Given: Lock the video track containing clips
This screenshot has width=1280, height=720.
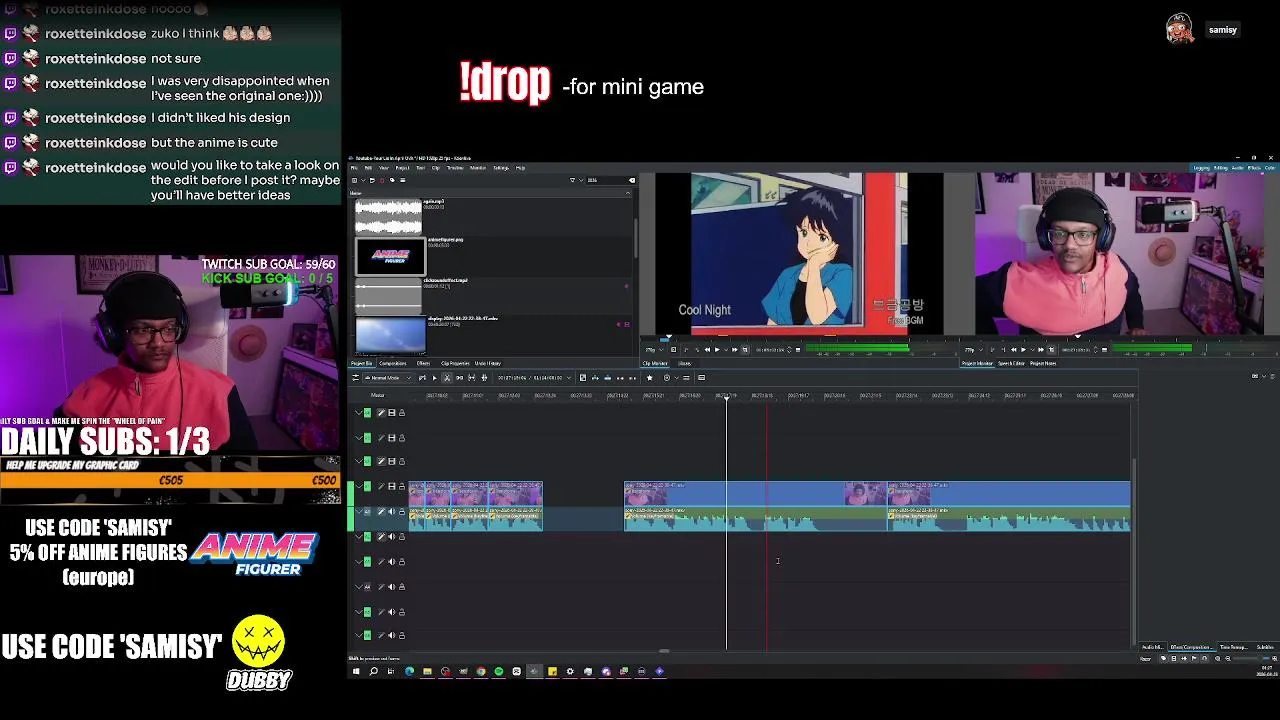Looking at the screenshot, I should click(x=402, y=486).
